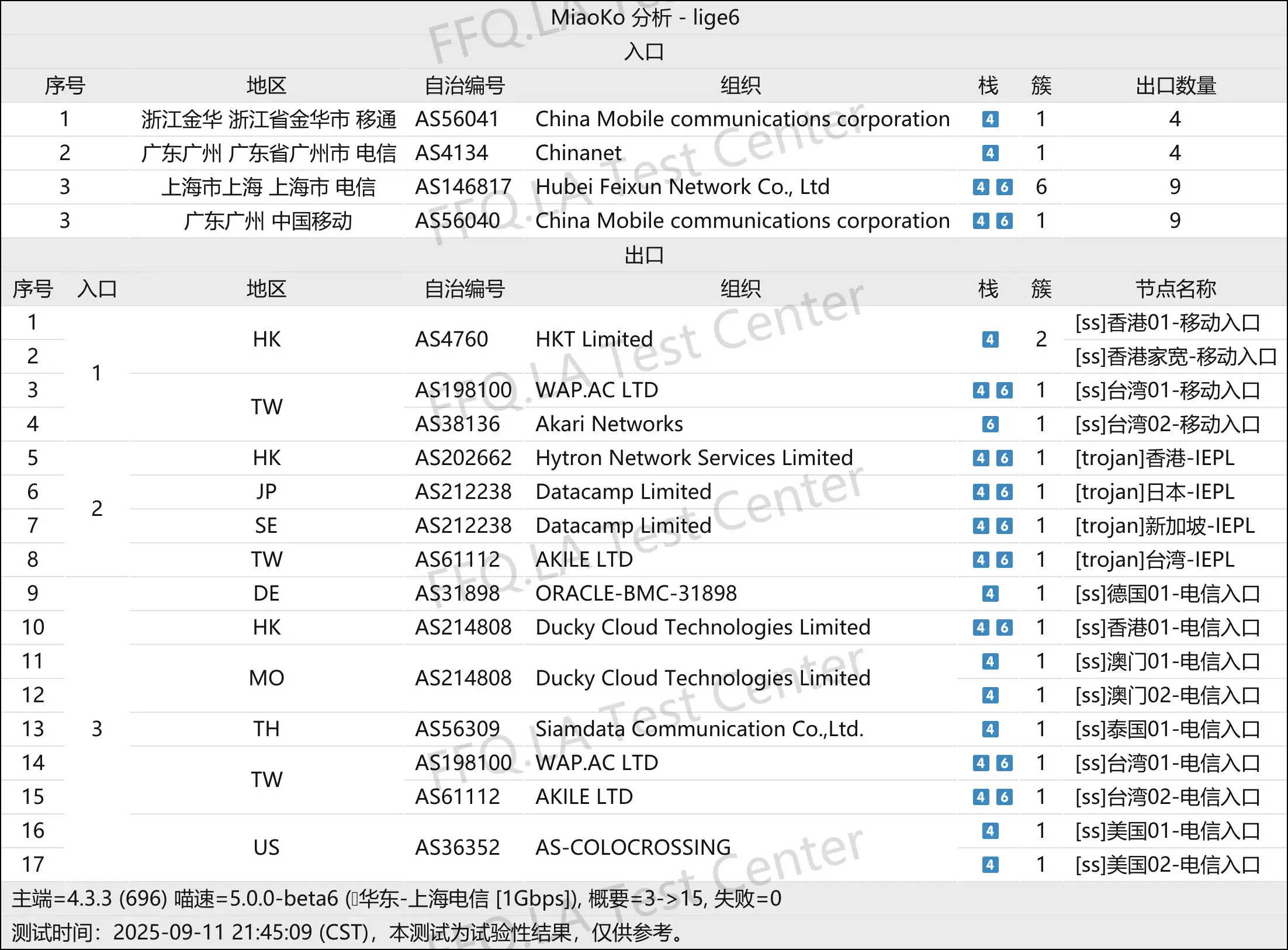This screenshot has height=950, width=1288.
Task: Click the IPv6 badge for Hytron Network Services
Action: [1004, 458]
